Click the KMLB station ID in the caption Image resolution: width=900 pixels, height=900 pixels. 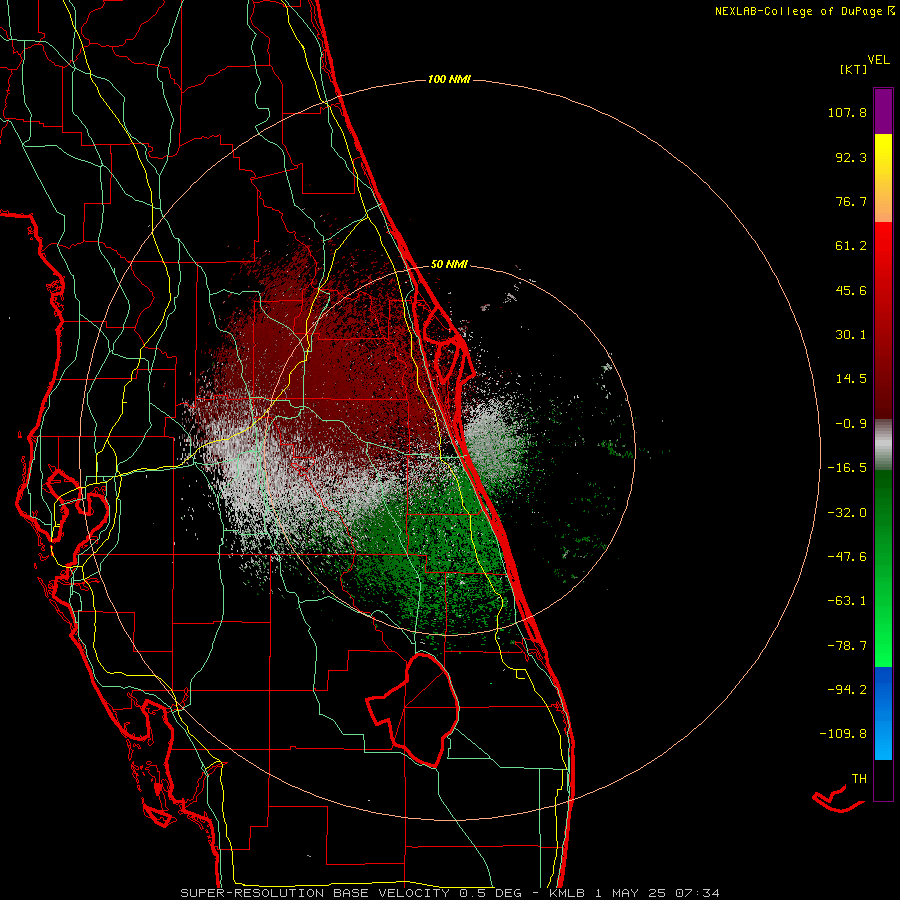567,893
